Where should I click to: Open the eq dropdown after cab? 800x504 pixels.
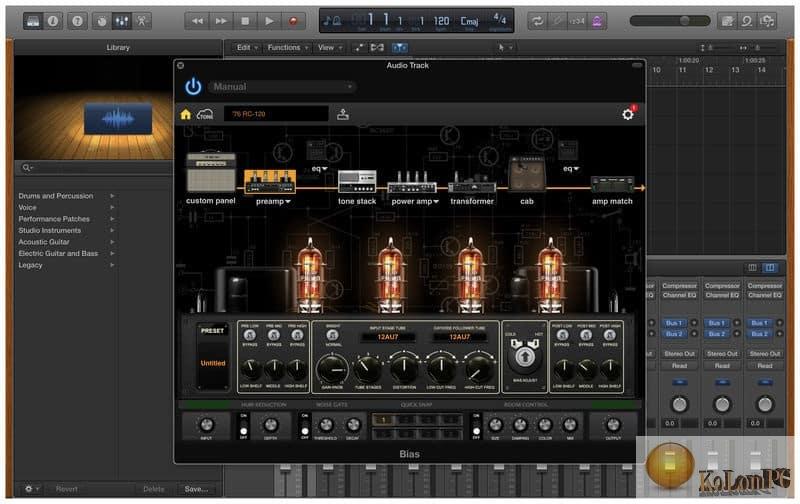571,168
